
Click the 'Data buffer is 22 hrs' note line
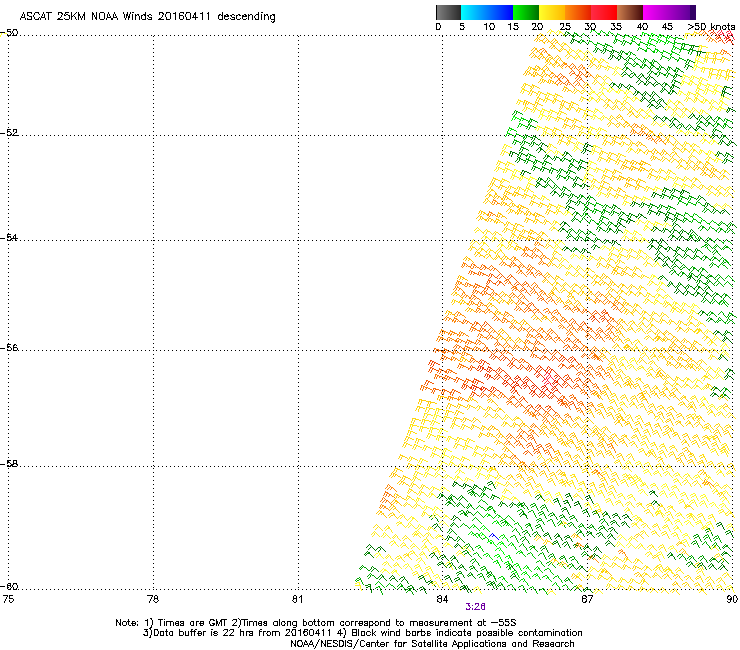(x=362, y=633)
